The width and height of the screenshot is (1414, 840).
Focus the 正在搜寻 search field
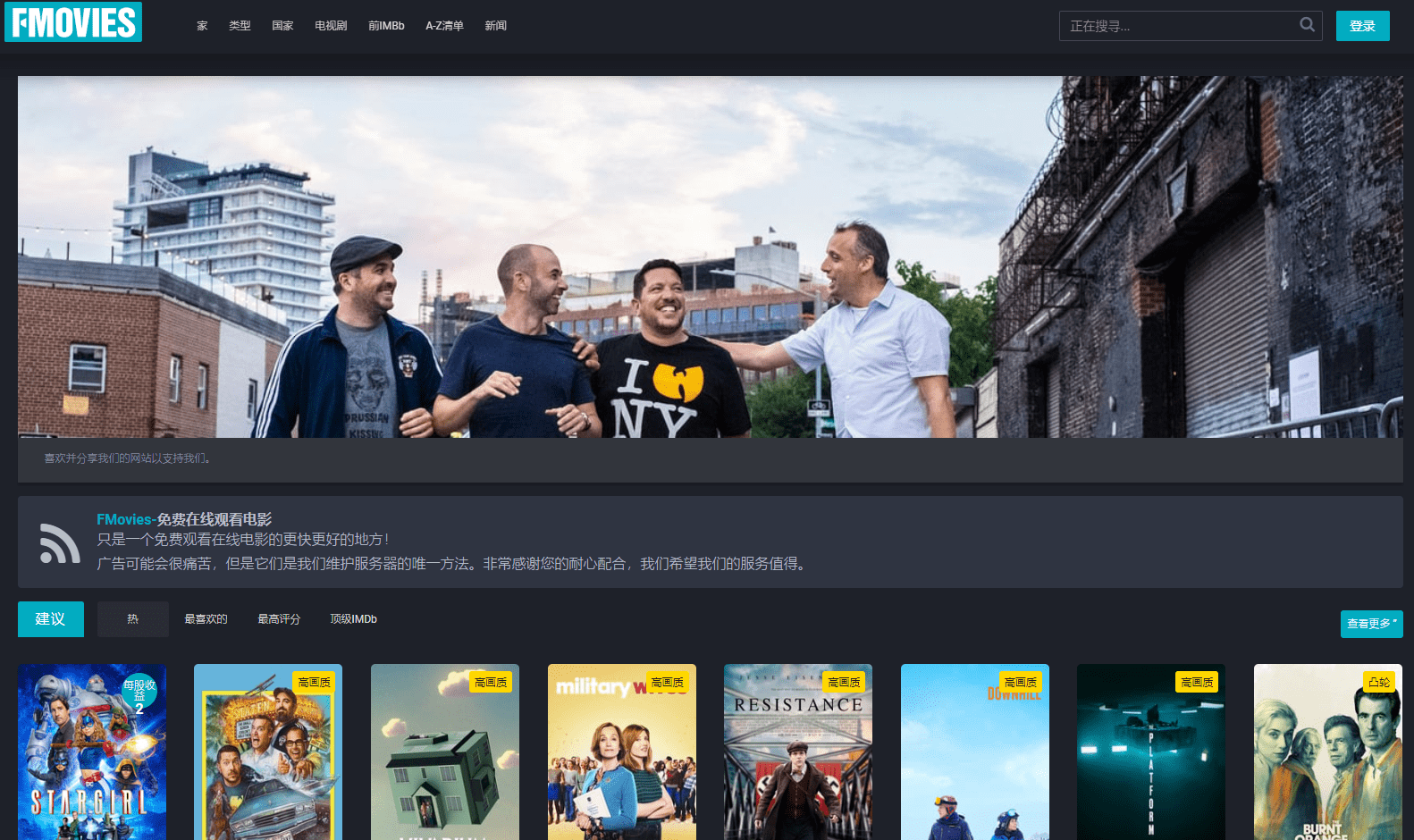1191,26
